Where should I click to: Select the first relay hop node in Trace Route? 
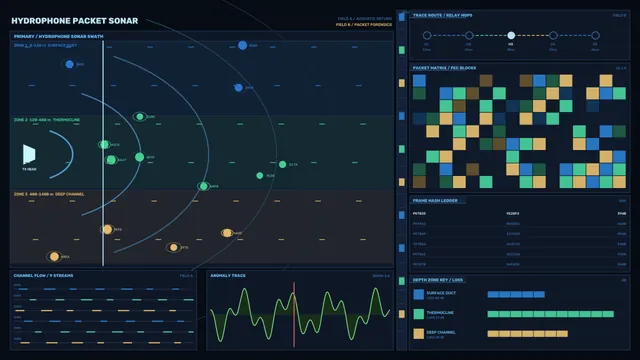click(x=427, y=36)
